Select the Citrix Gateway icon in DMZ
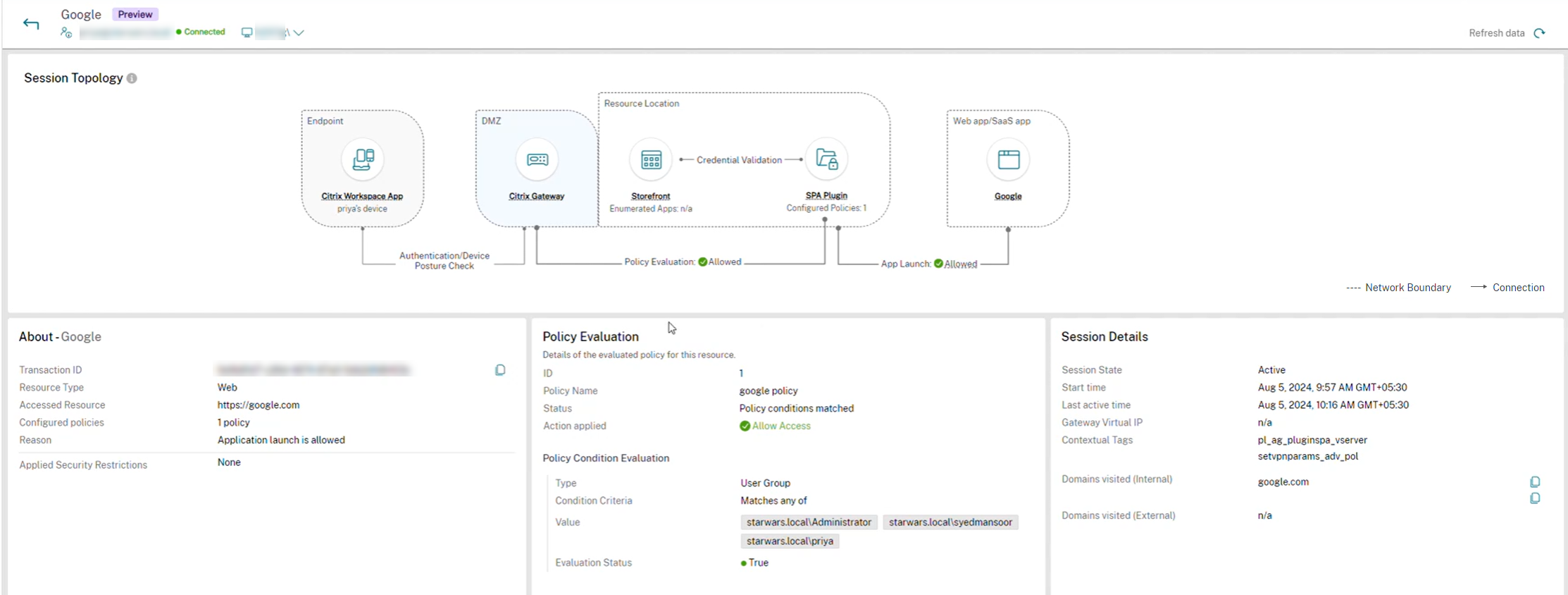The width and height of the screenshot is (1568, 595). tap(537, 159)
